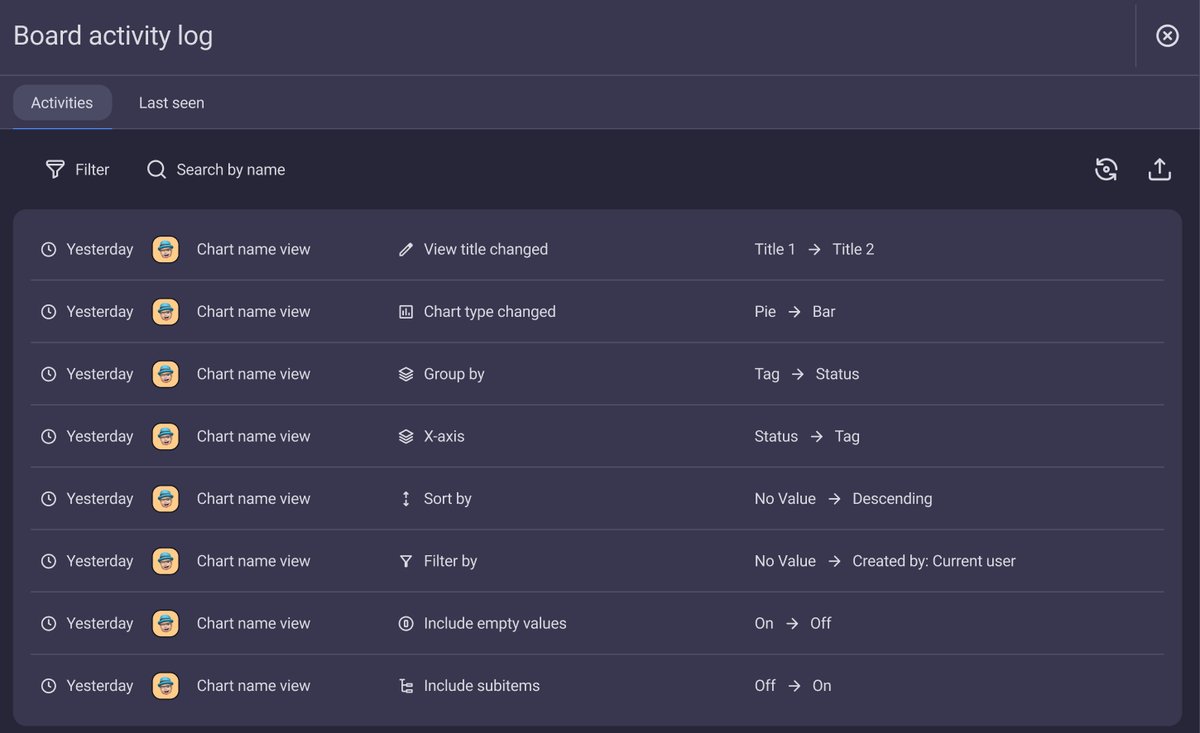Click the refresh activity log icon
This screenshot has height=733, width=1200.
pyautogui.click(x=1106, y=170)
